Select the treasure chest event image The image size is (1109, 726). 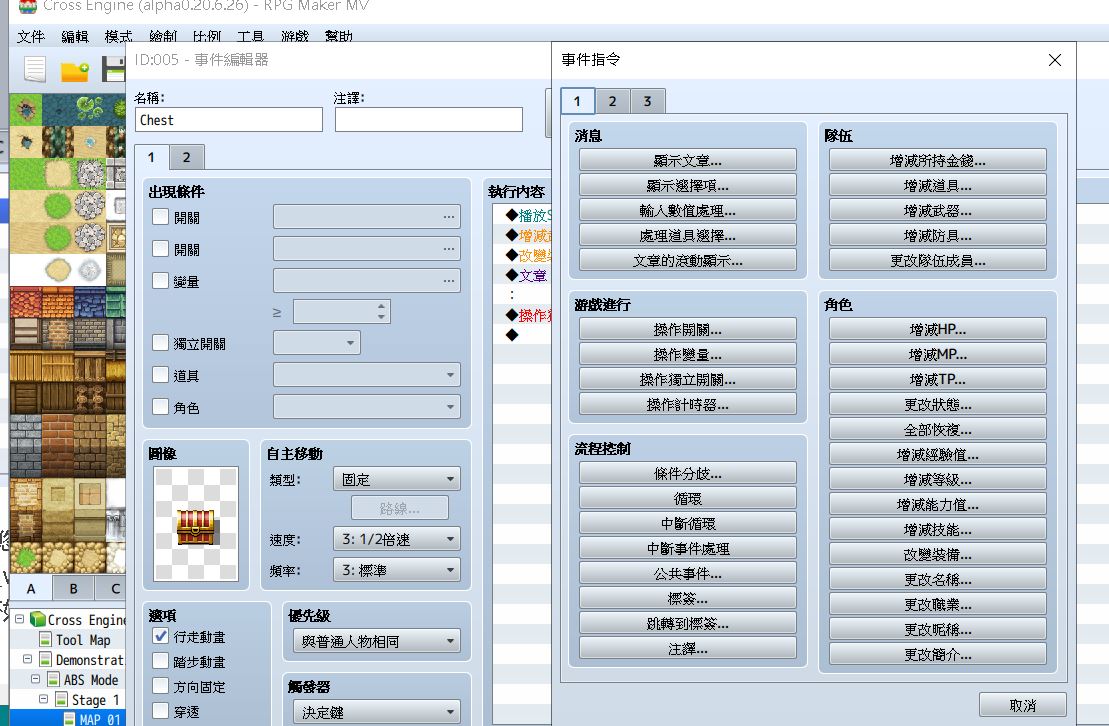point(196,524)
